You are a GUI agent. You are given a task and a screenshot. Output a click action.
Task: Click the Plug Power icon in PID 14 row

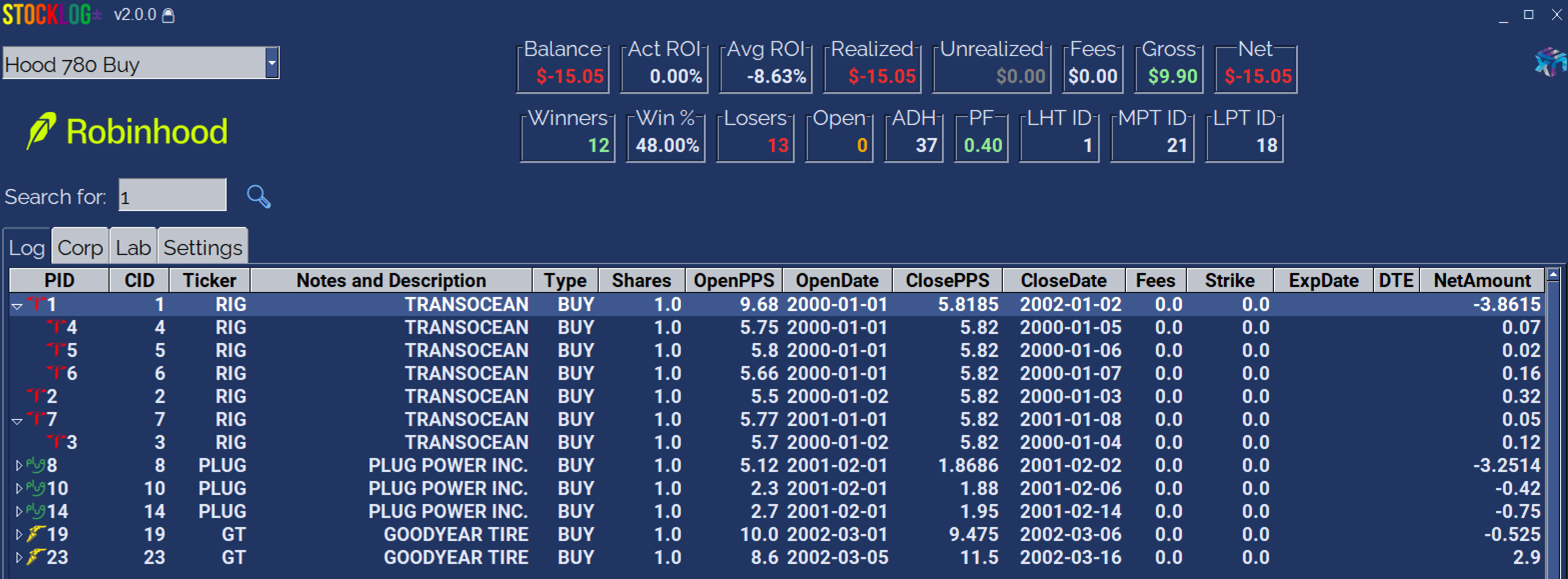[x=36, y=511]
